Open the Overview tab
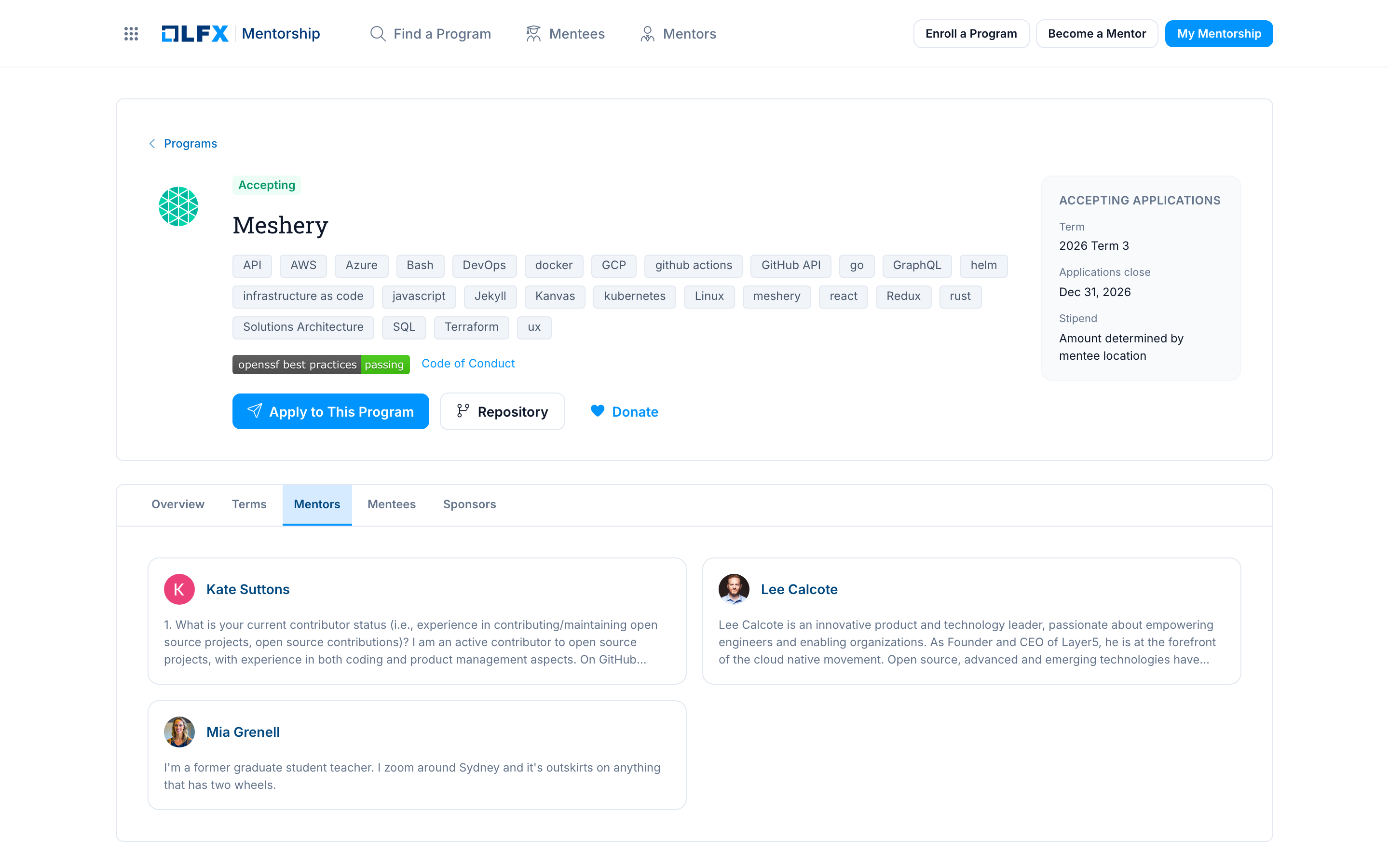 [178, 504]
